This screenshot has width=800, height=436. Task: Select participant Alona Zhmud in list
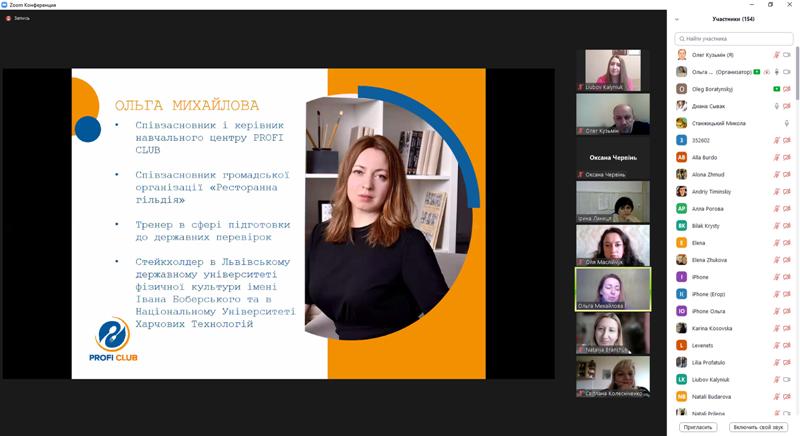coord(734,174)
